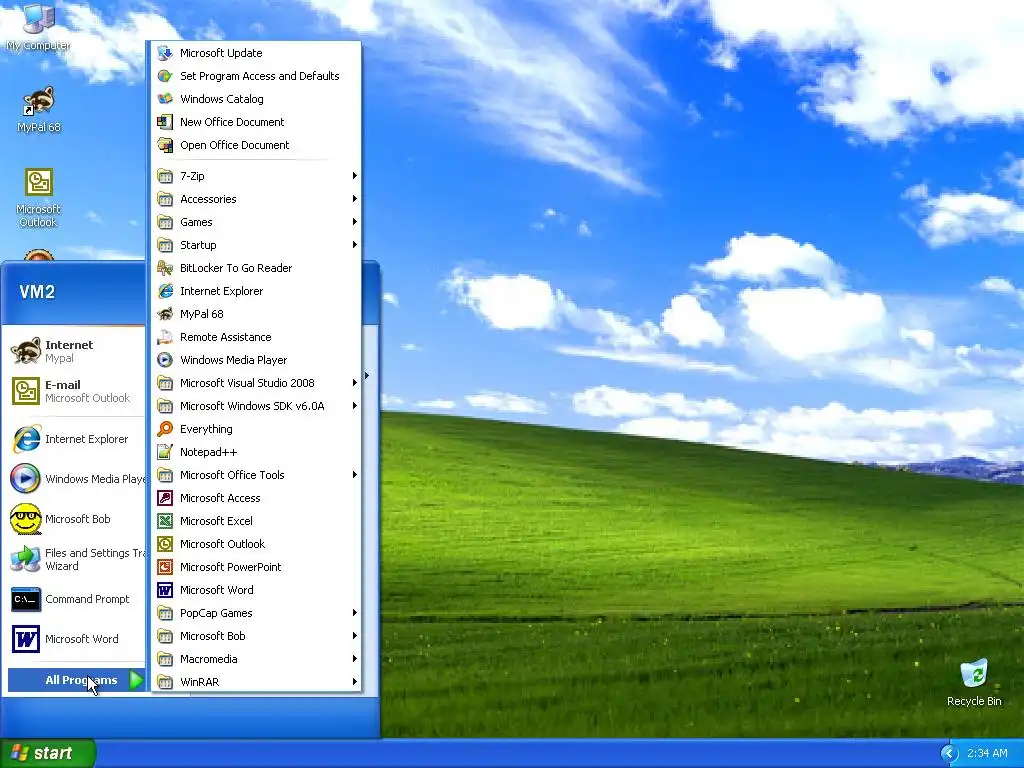
Task: Expand PopCap Games submenu
Action: click(256, 613)
